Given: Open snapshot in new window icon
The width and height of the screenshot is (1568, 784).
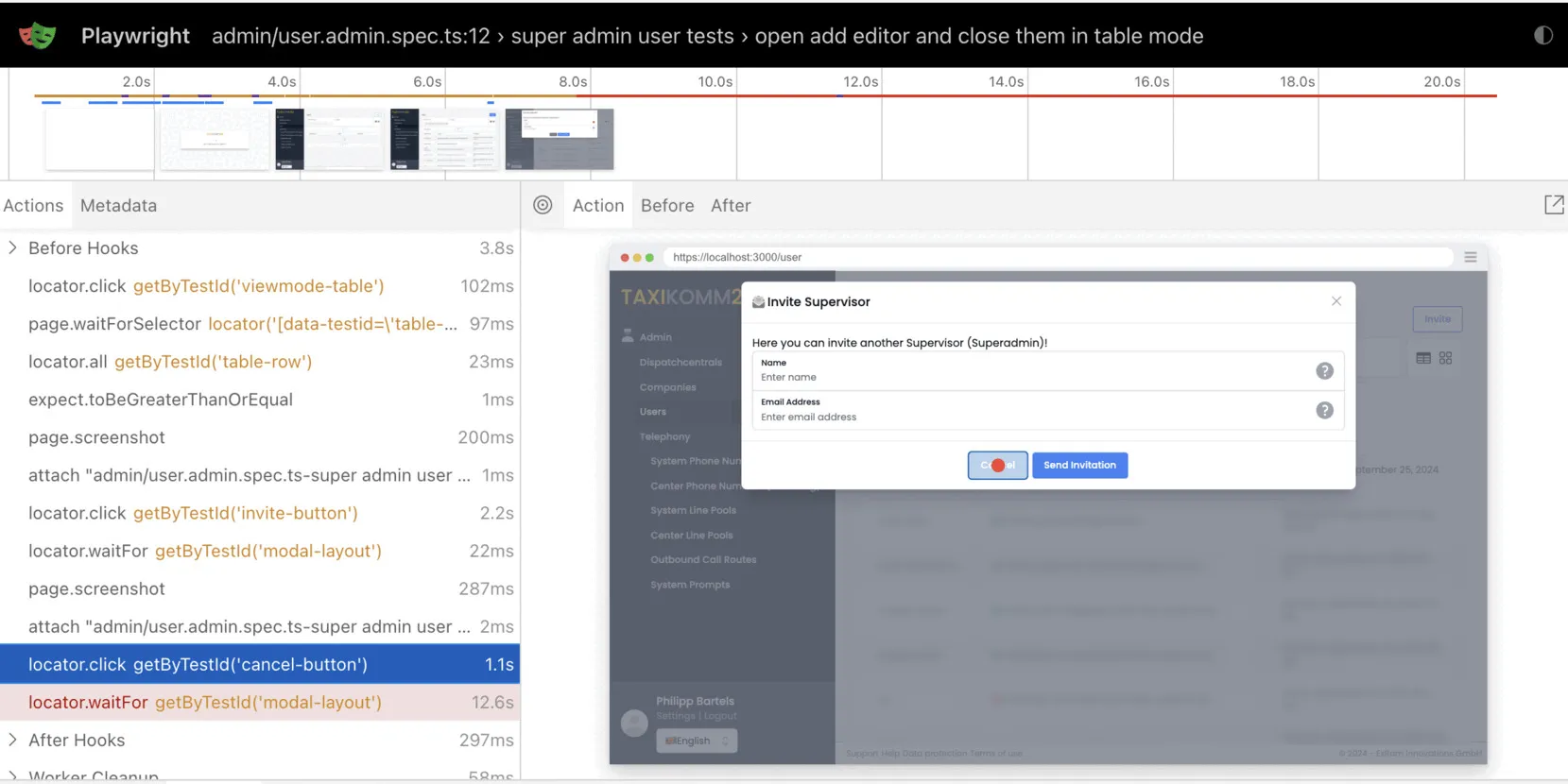Looking at the screenshot, I should pyautogui.click(x=1553, y=205).
